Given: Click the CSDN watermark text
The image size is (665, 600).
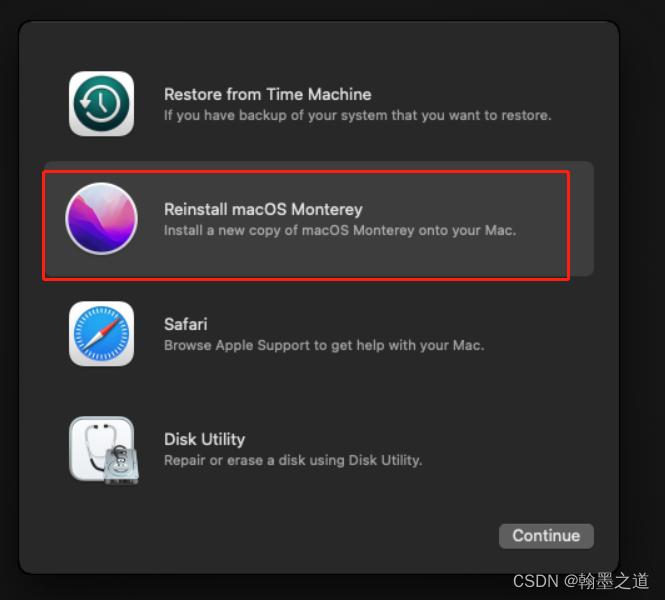Looking at the screenshot, I should [x=536, y=581].
